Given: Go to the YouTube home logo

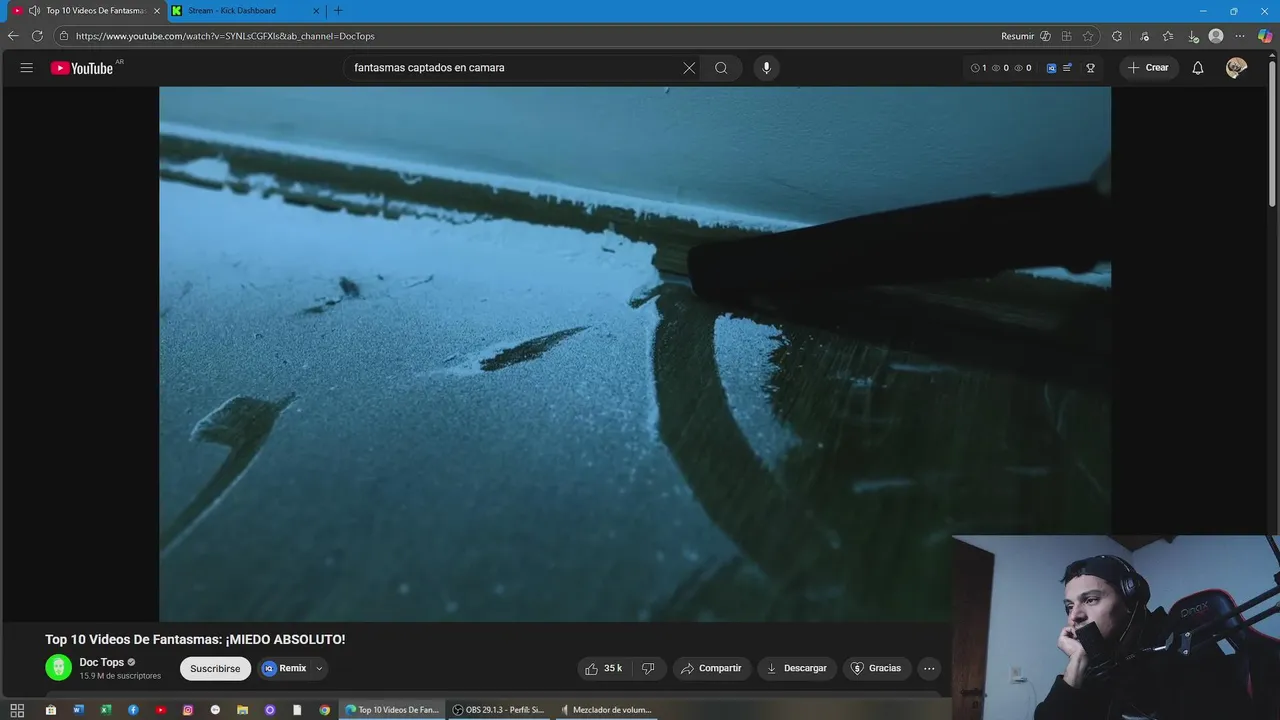Looking at the screenshot, I should click(x=82, y=68).
